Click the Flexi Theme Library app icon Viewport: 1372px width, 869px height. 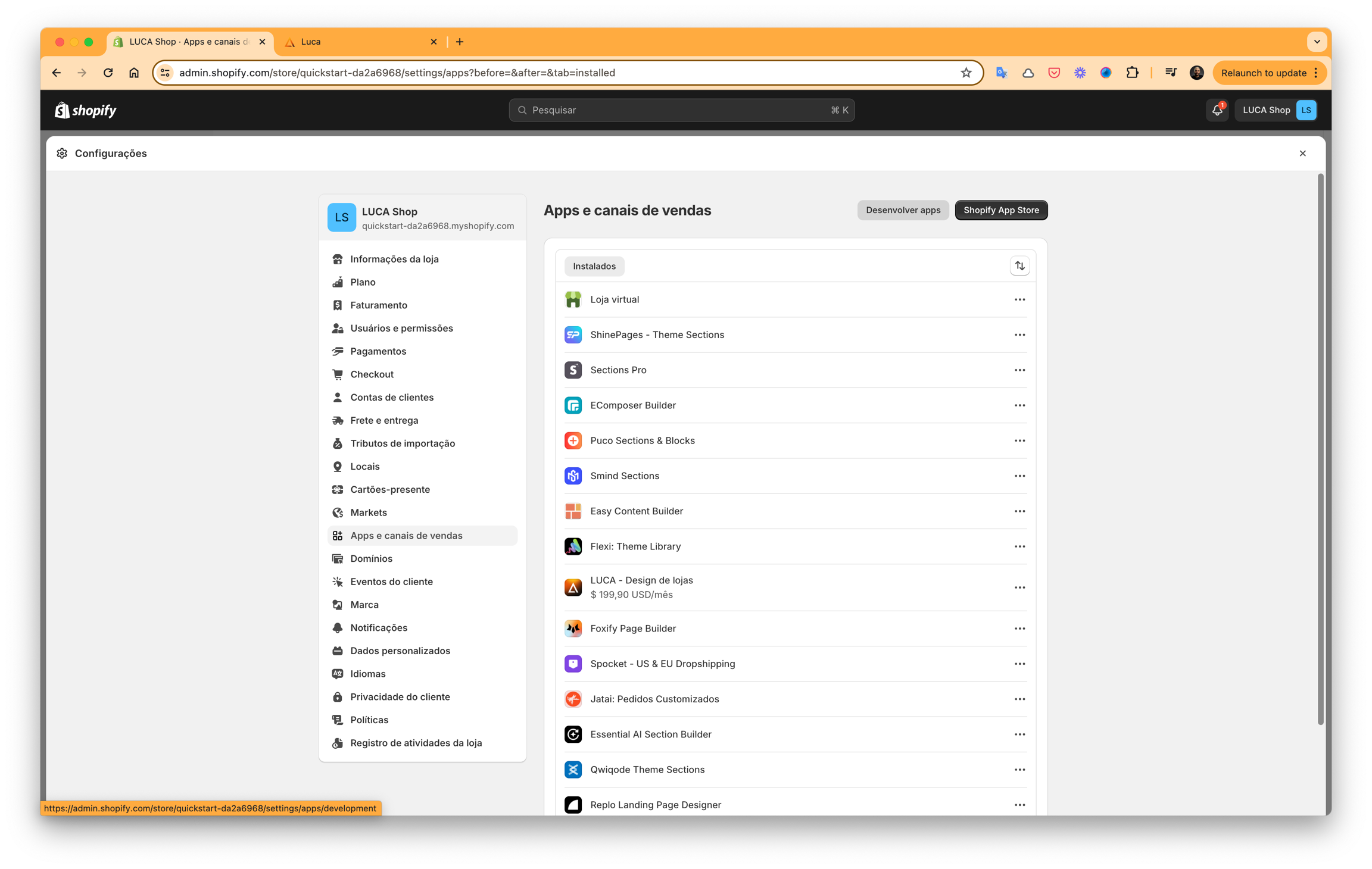point(573,546)
